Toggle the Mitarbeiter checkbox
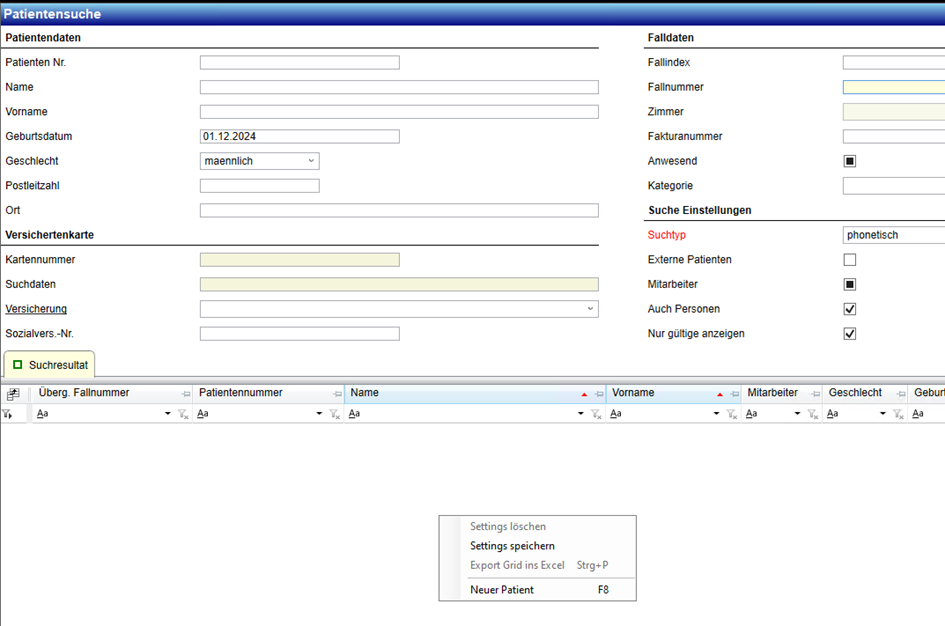This screenshot has height=626, width=945. [850, 284]
